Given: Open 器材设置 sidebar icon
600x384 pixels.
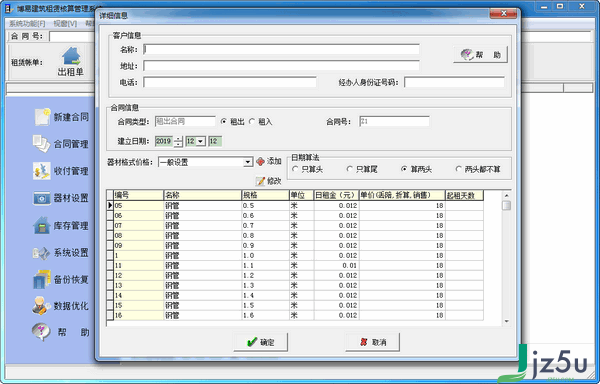Looking at the screenshot, I should (x=42, y=198).
